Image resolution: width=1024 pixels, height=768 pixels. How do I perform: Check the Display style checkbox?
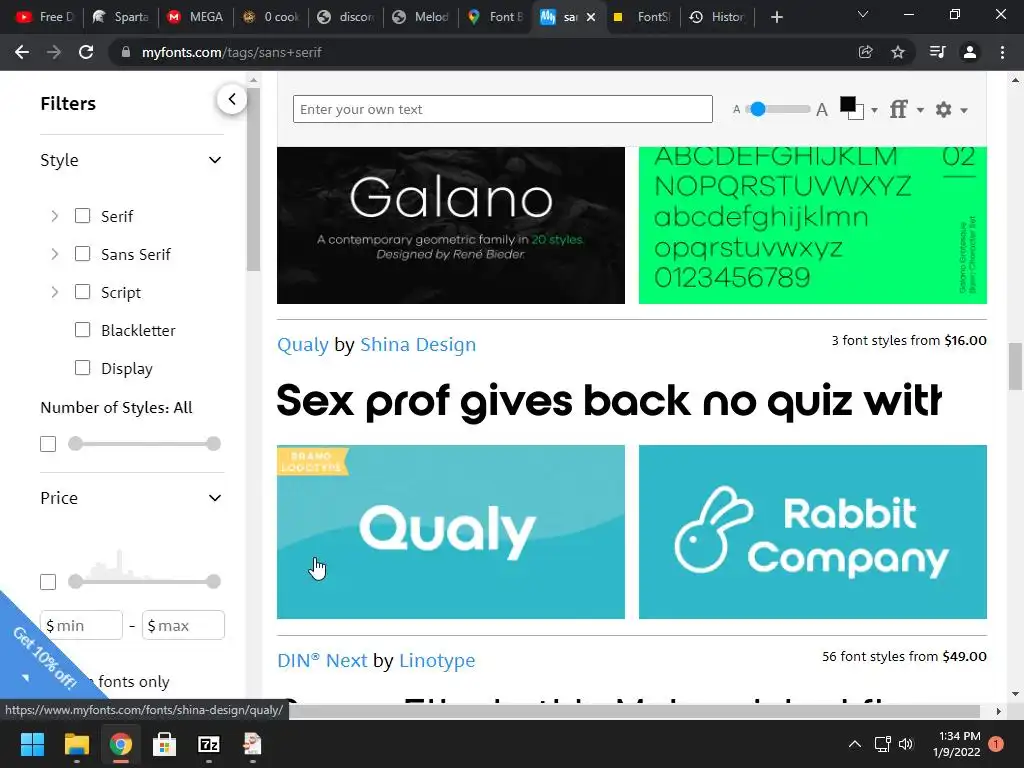tap(82, 368)
